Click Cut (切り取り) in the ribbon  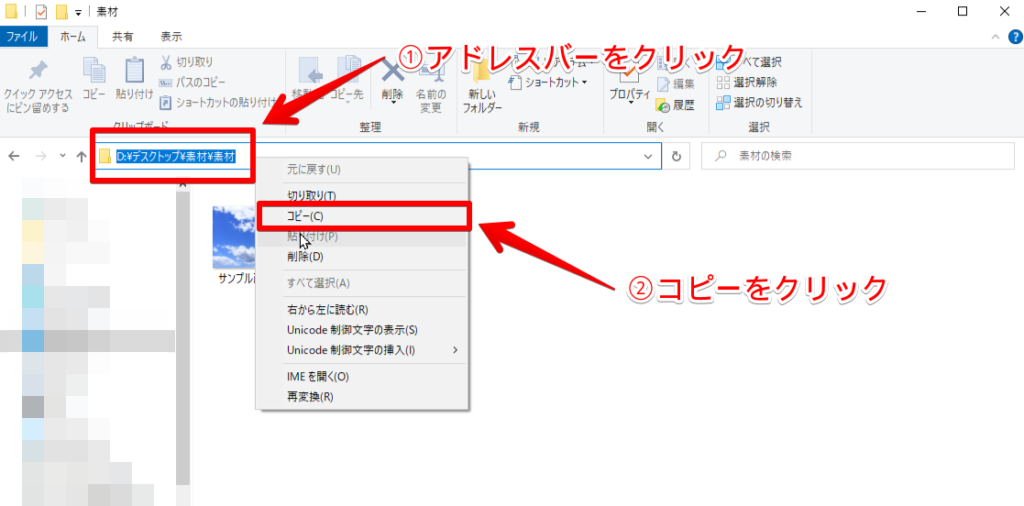pos(187,62)
